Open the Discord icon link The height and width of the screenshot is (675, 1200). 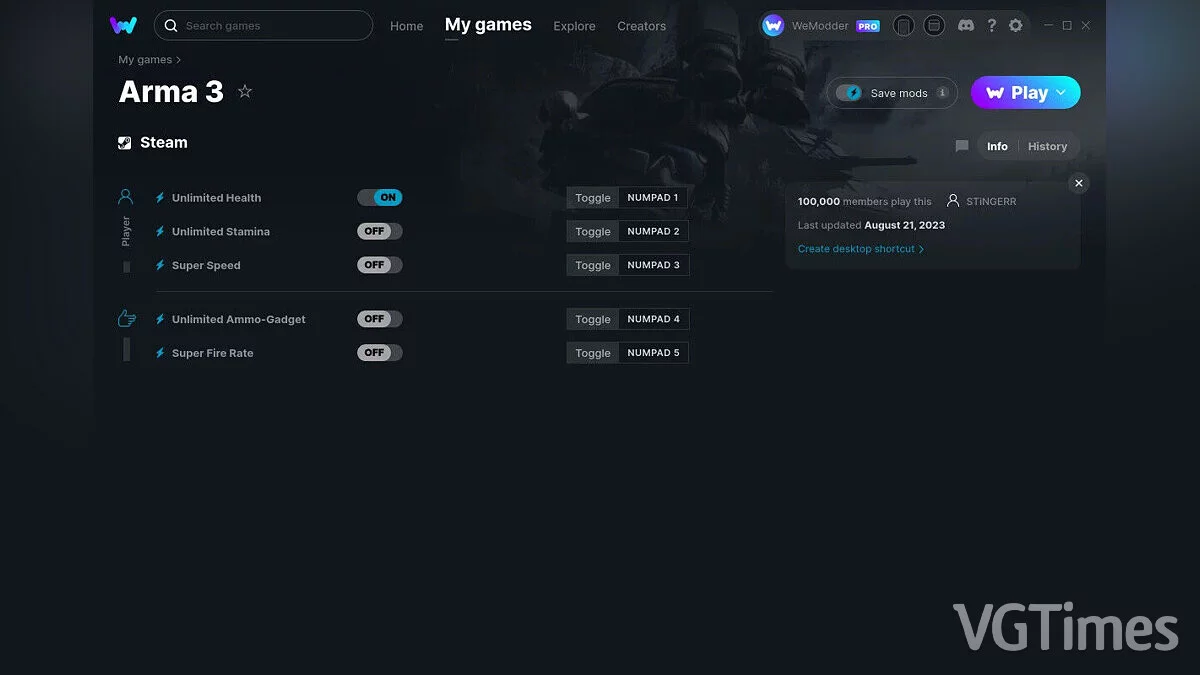point(965,25)
